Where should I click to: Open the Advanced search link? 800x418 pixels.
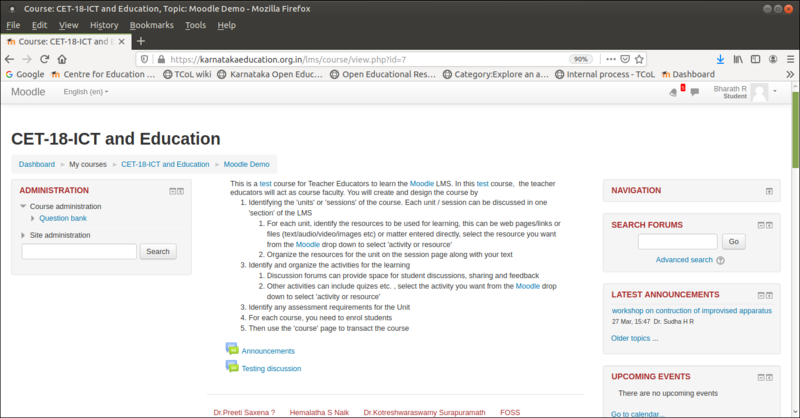pos(684,260)
